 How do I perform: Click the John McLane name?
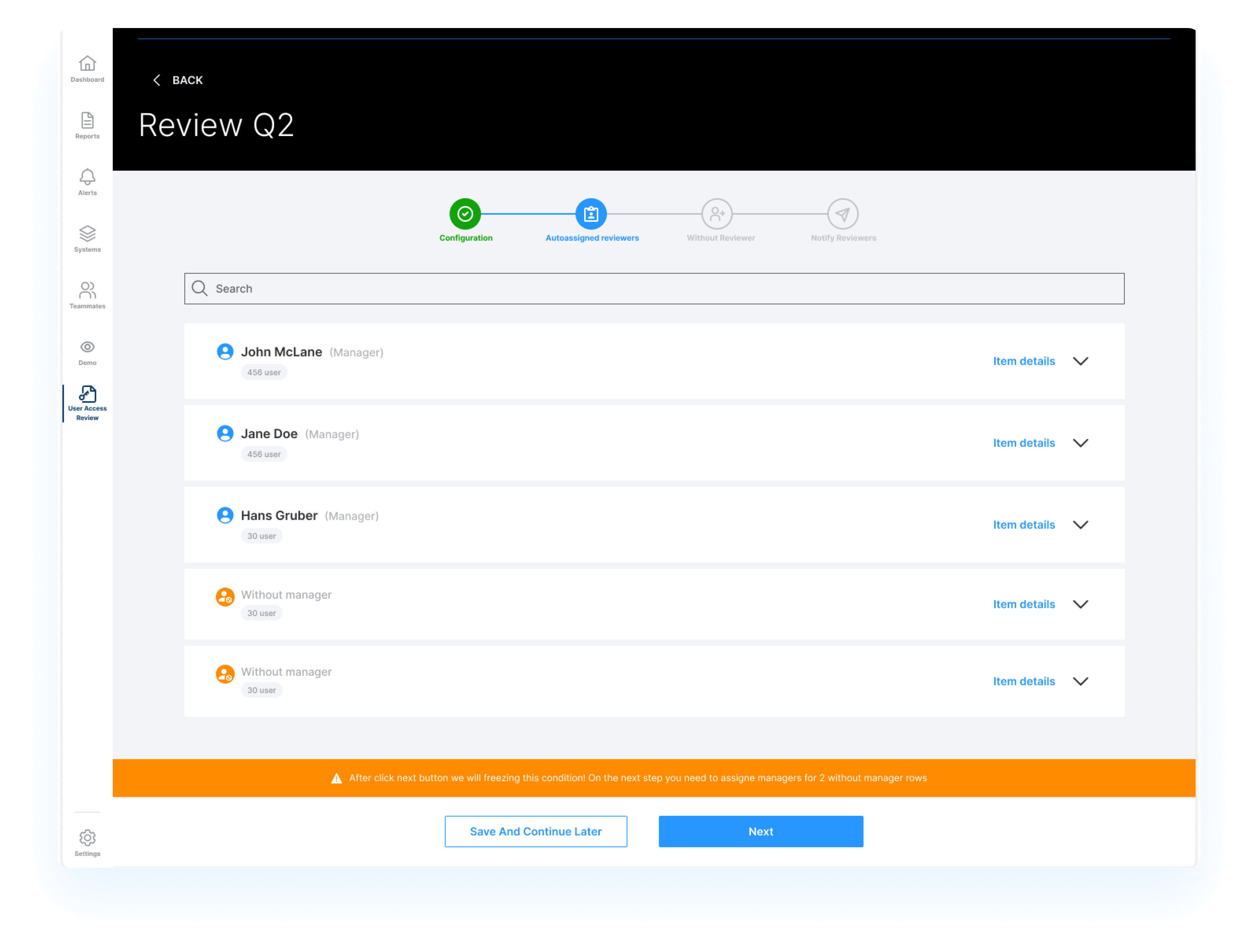282,352
